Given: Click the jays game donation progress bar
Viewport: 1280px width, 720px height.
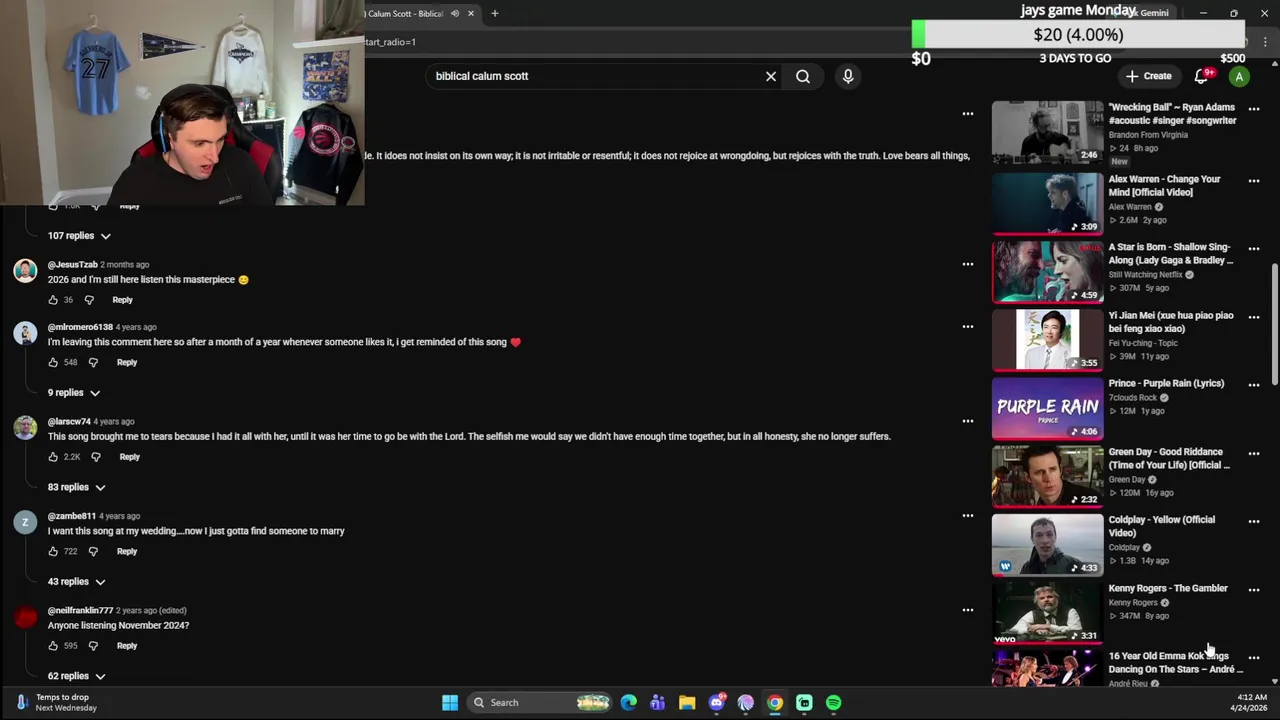Looking at the screenshot, I should click(1079, 35).
